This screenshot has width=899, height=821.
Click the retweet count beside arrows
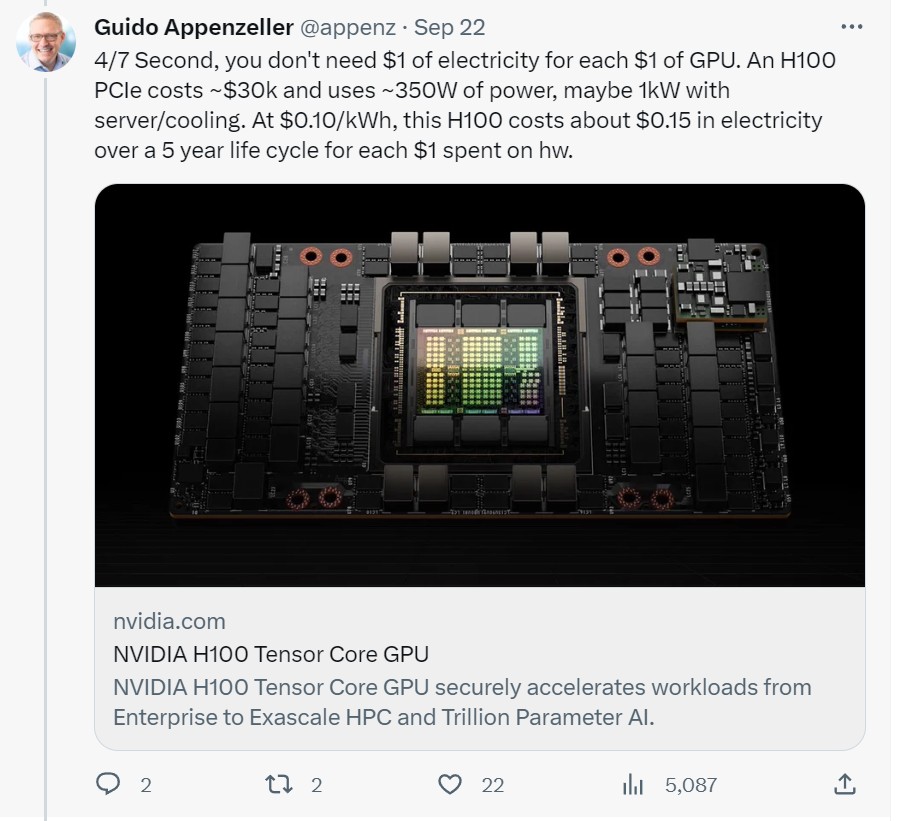coord(317,785)
